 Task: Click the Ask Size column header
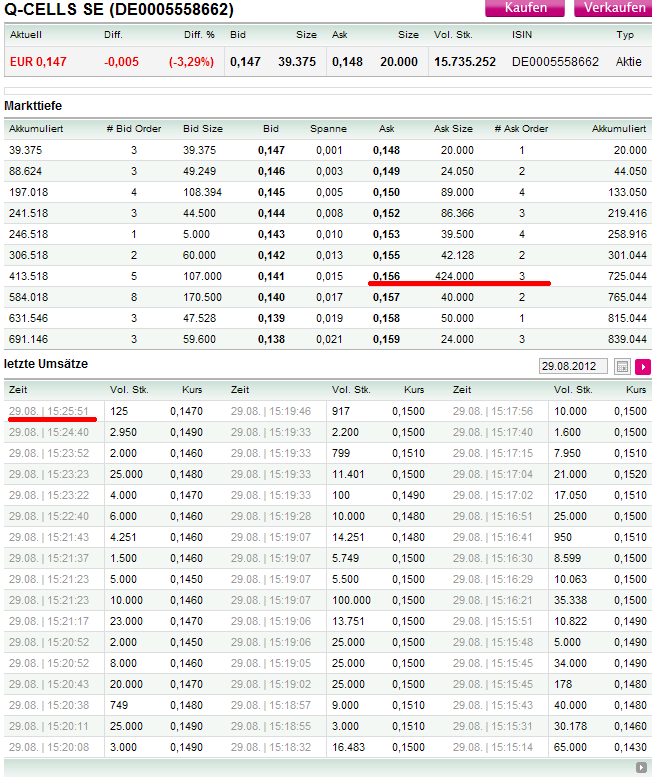tap(453, 129)
